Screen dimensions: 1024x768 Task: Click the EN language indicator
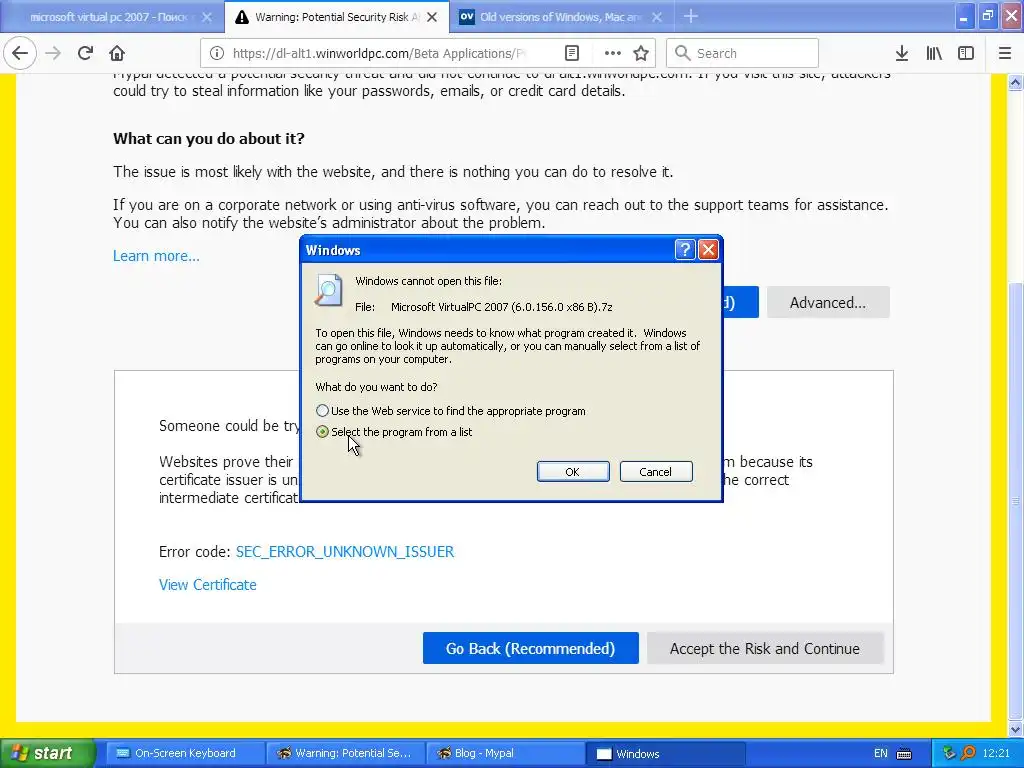(x=880, y=754)
